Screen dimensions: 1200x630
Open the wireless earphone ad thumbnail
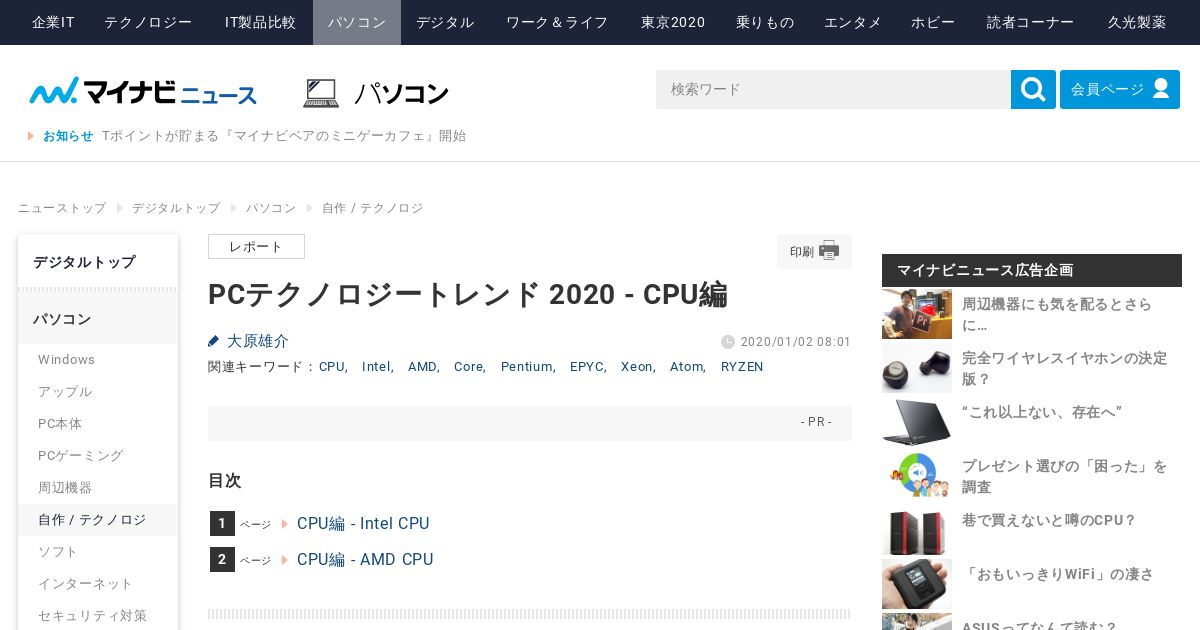(x=917, y=368)
